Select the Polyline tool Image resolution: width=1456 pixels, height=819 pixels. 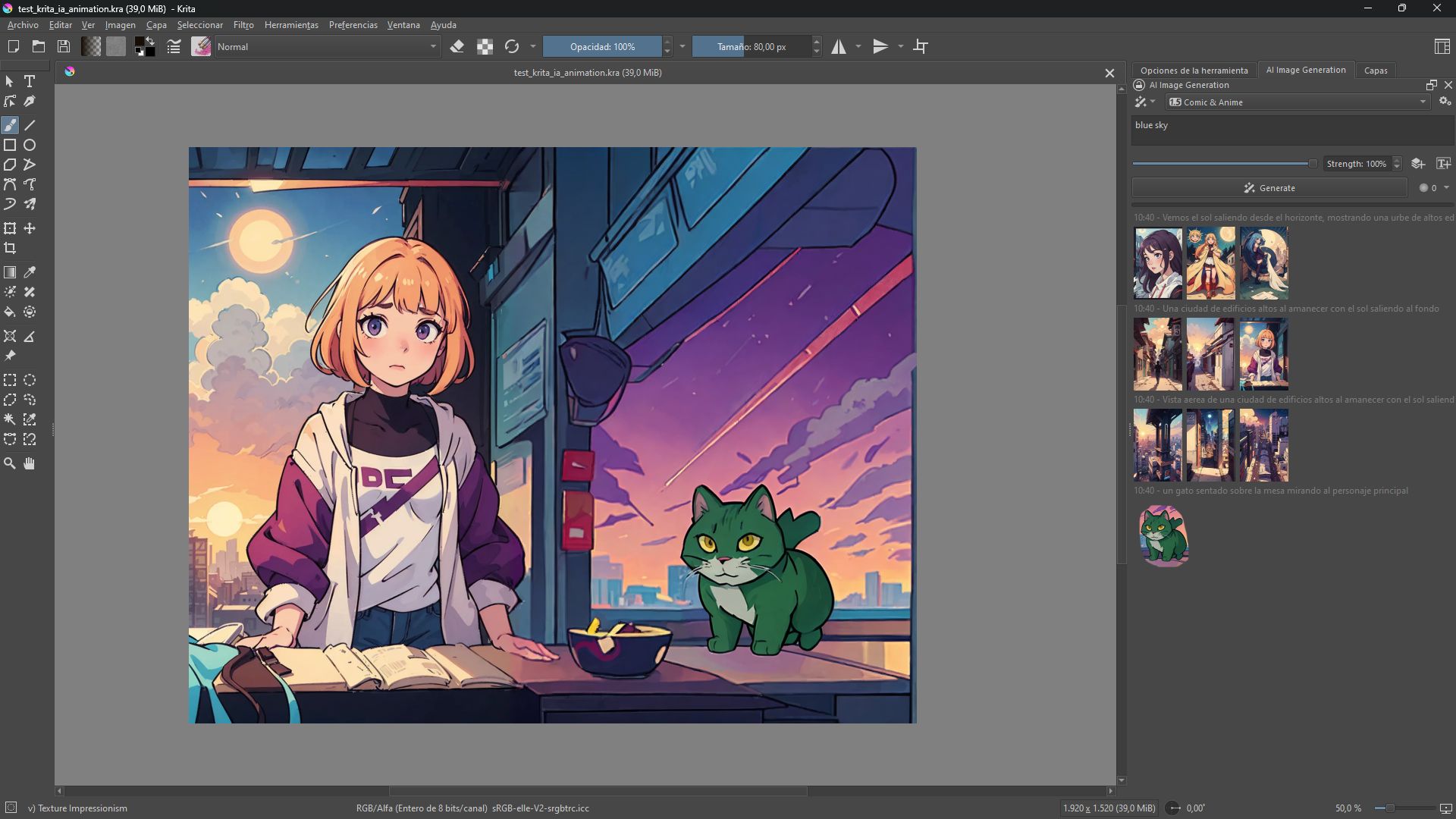(x=30, y=165)
